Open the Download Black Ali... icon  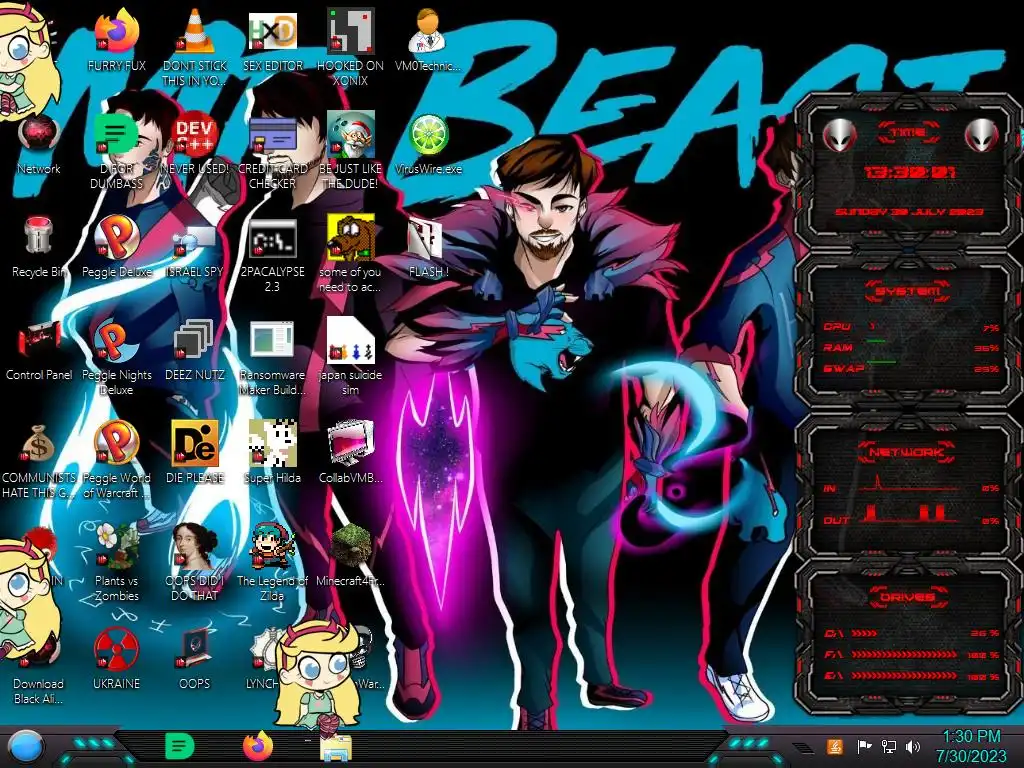click(38, 653)
